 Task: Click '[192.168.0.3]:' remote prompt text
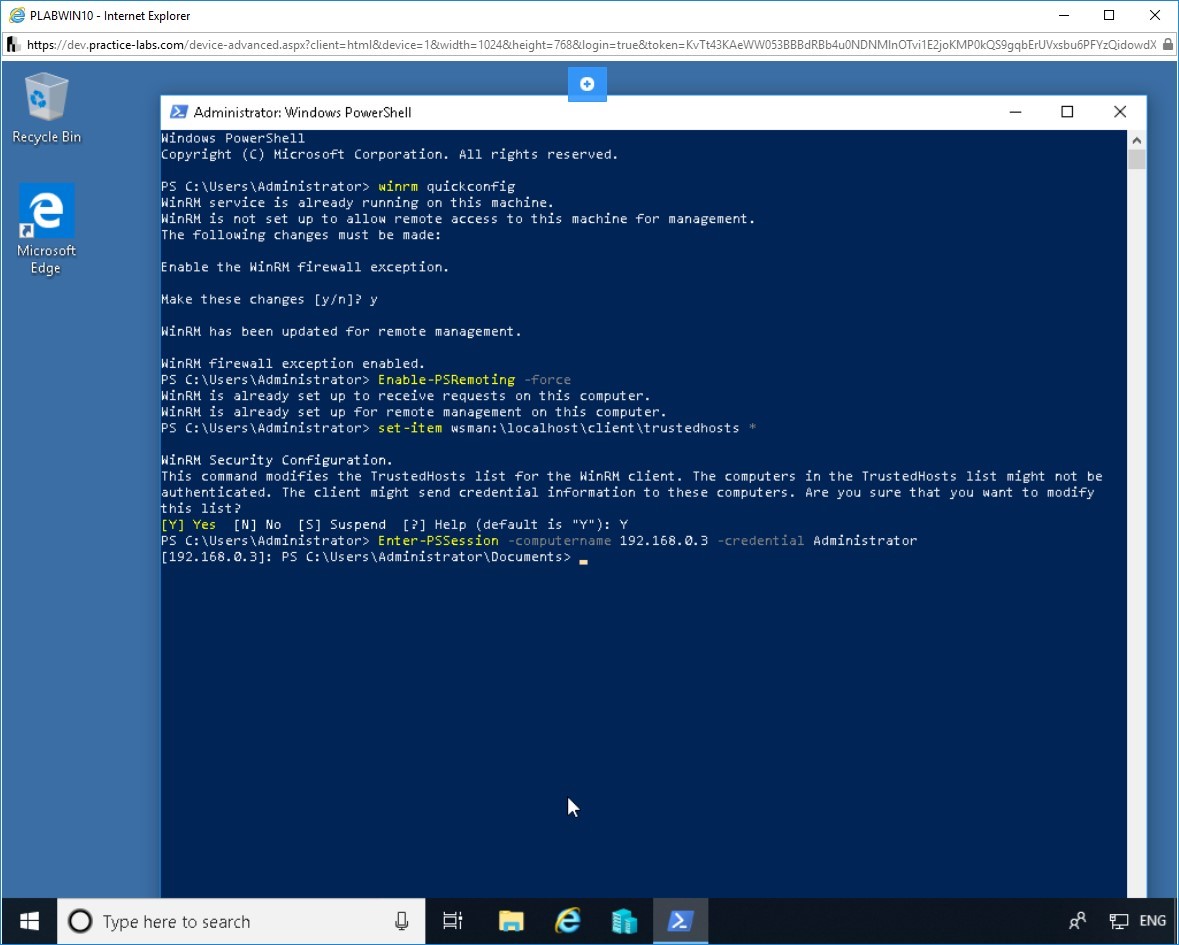(217, 556)
